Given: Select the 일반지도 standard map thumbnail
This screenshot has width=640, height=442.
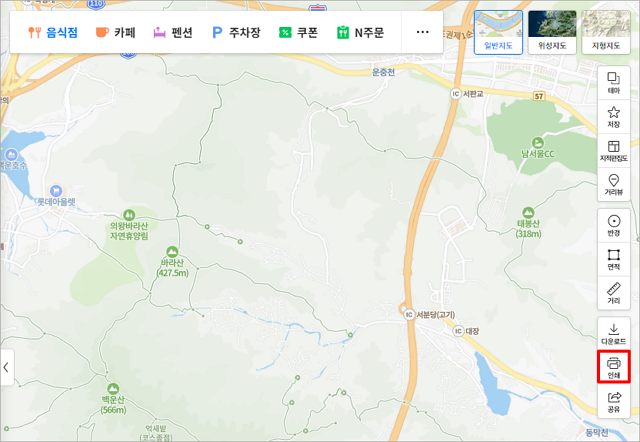Looking at the screenshot, I should (x=497, y=32).
